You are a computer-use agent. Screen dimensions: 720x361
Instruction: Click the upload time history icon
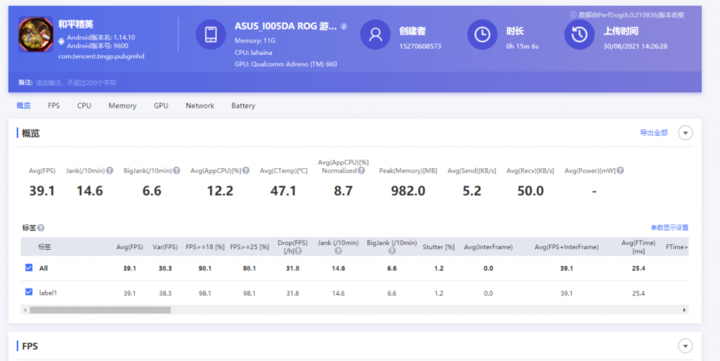tap(579, 34)
